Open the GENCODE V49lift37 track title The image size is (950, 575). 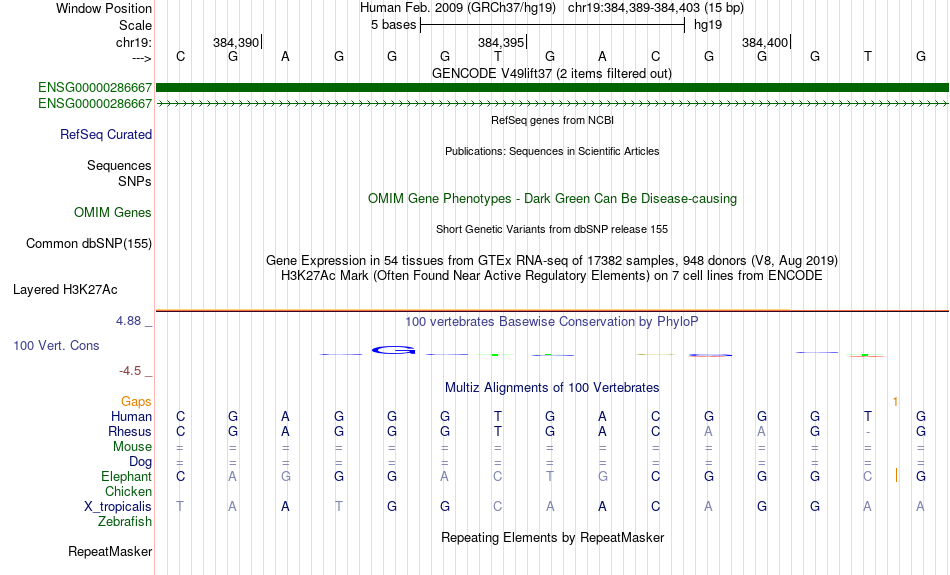click(551, 73)
